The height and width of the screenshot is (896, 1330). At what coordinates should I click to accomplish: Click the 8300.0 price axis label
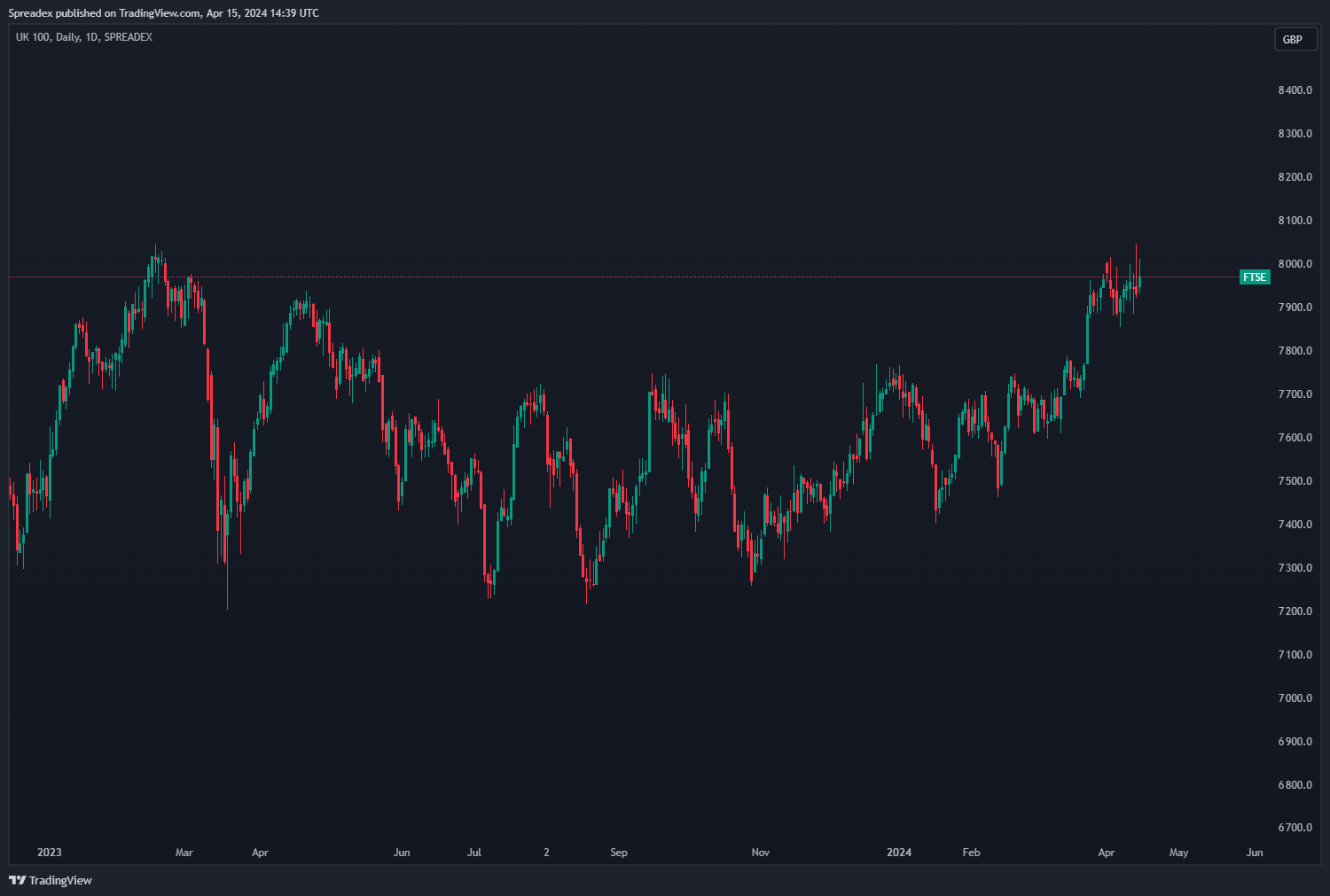click(1295, 134)
